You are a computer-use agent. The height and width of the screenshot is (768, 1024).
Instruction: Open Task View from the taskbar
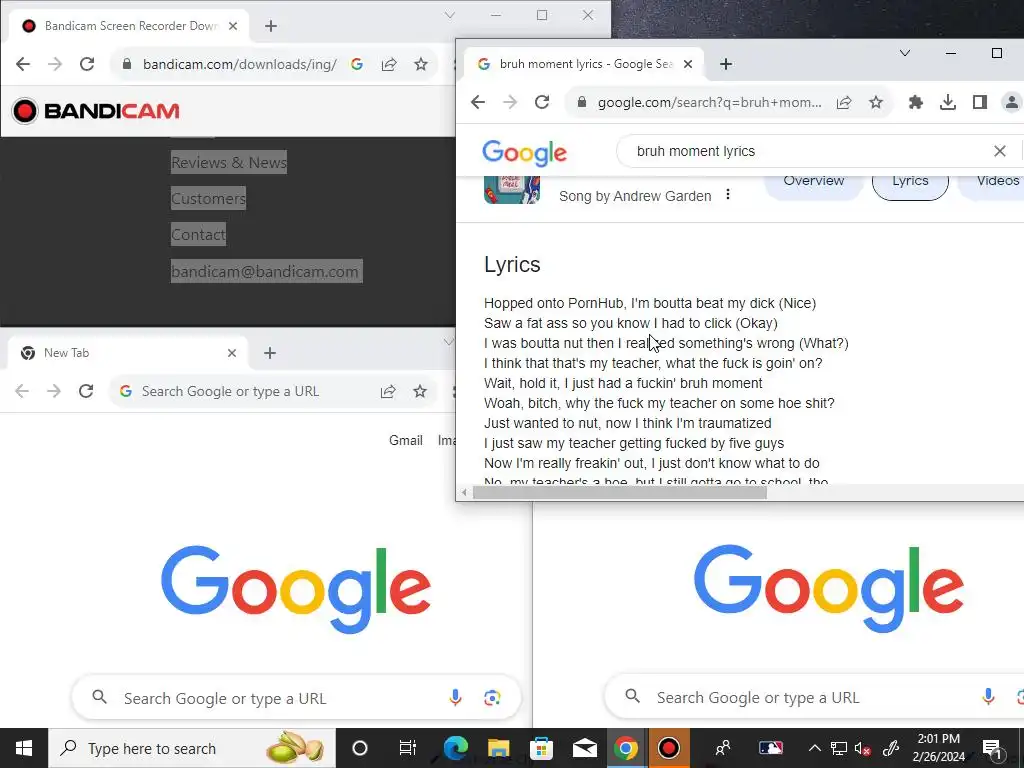408,748
